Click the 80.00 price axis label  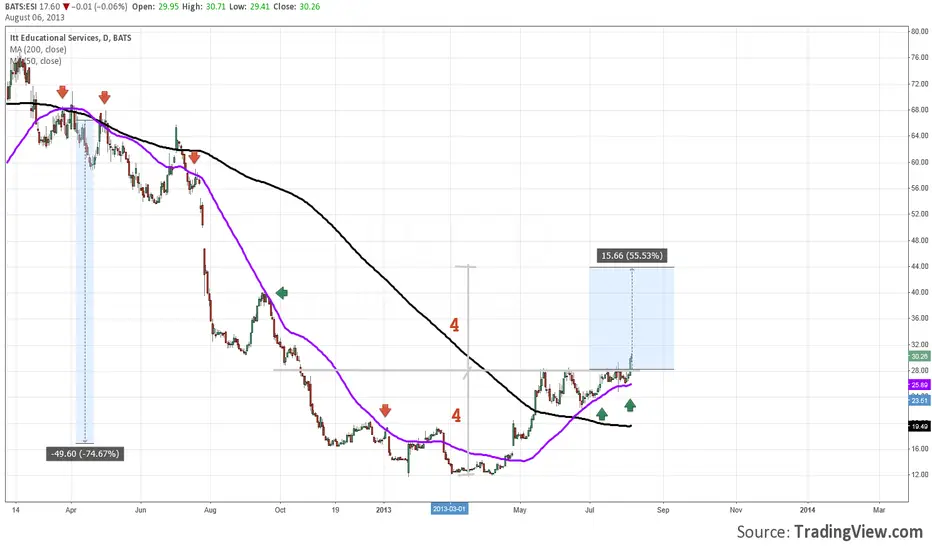tap(920, 32)
